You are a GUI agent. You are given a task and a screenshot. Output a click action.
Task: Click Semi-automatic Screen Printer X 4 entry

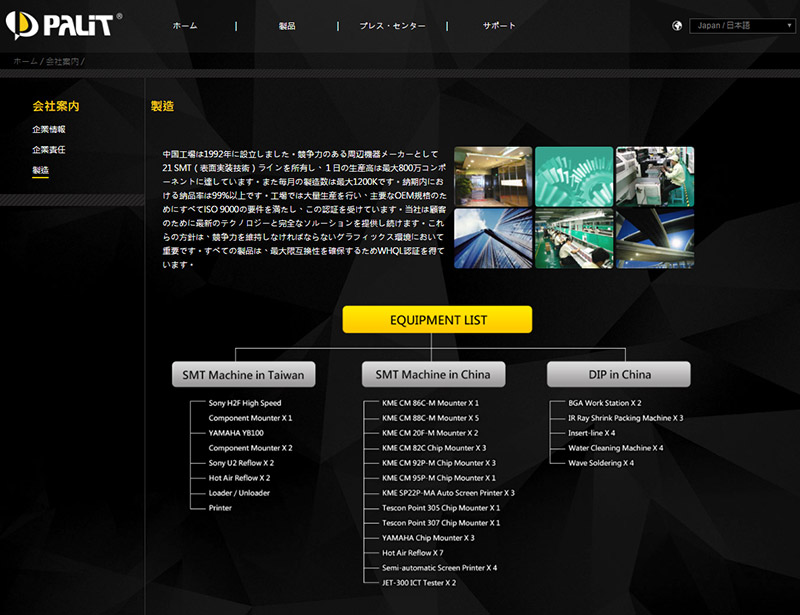click(x=440, y=568)
